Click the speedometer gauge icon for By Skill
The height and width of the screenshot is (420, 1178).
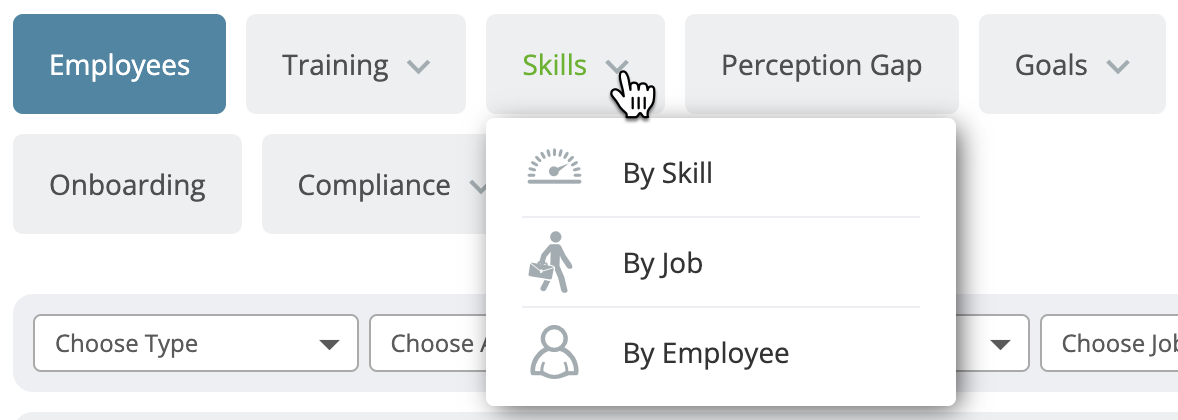pyautogui.click(x=554, y=167)
